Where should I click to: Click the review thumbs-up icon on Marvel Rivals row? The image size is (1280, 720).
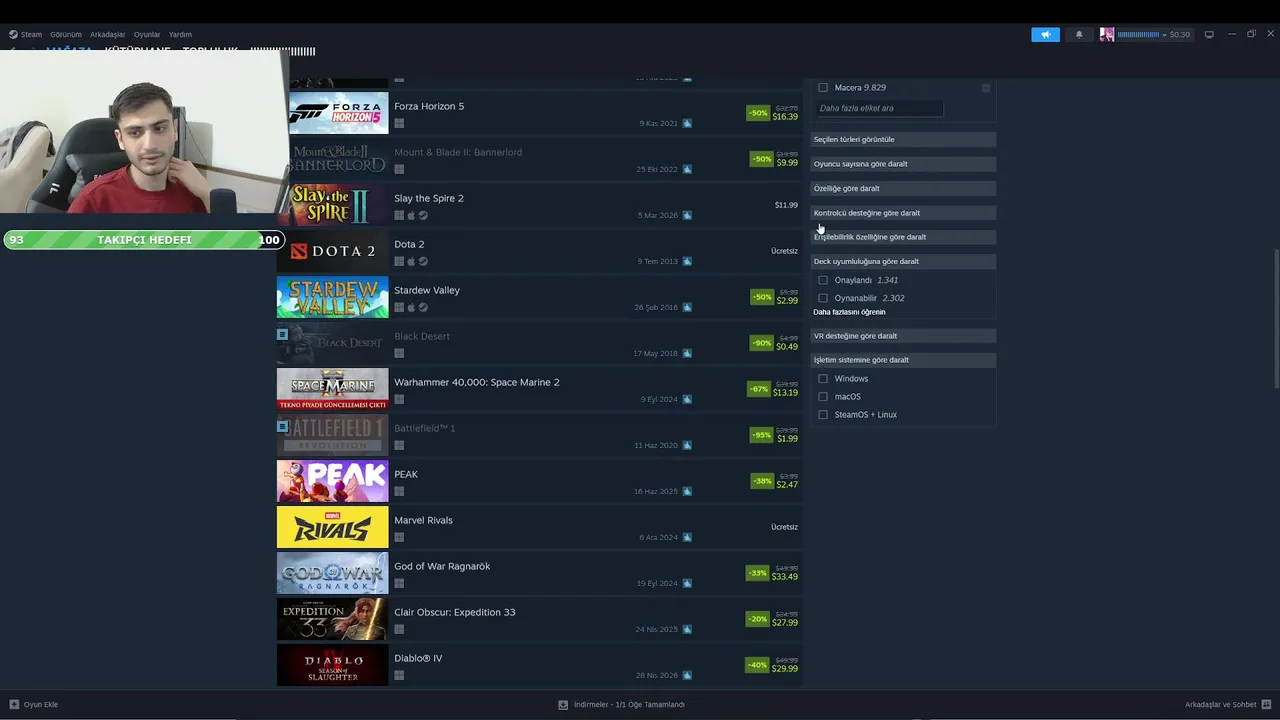(x=687, y=537)
